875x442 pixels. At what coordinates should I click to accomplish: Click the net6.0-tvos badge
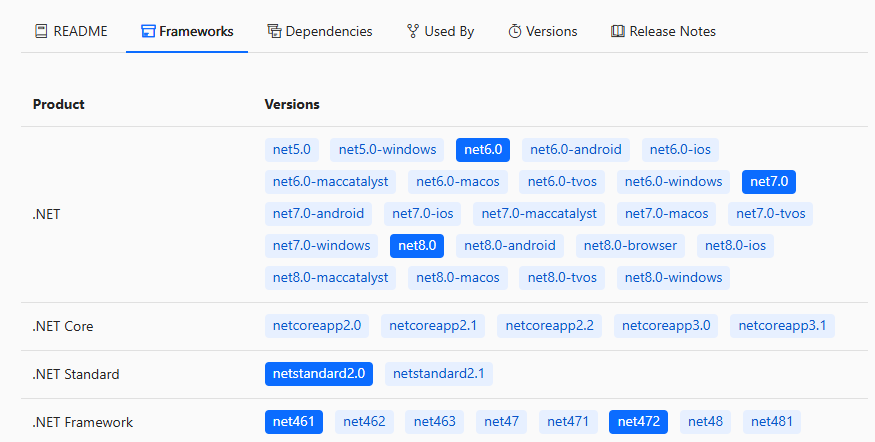click(562, 182)
